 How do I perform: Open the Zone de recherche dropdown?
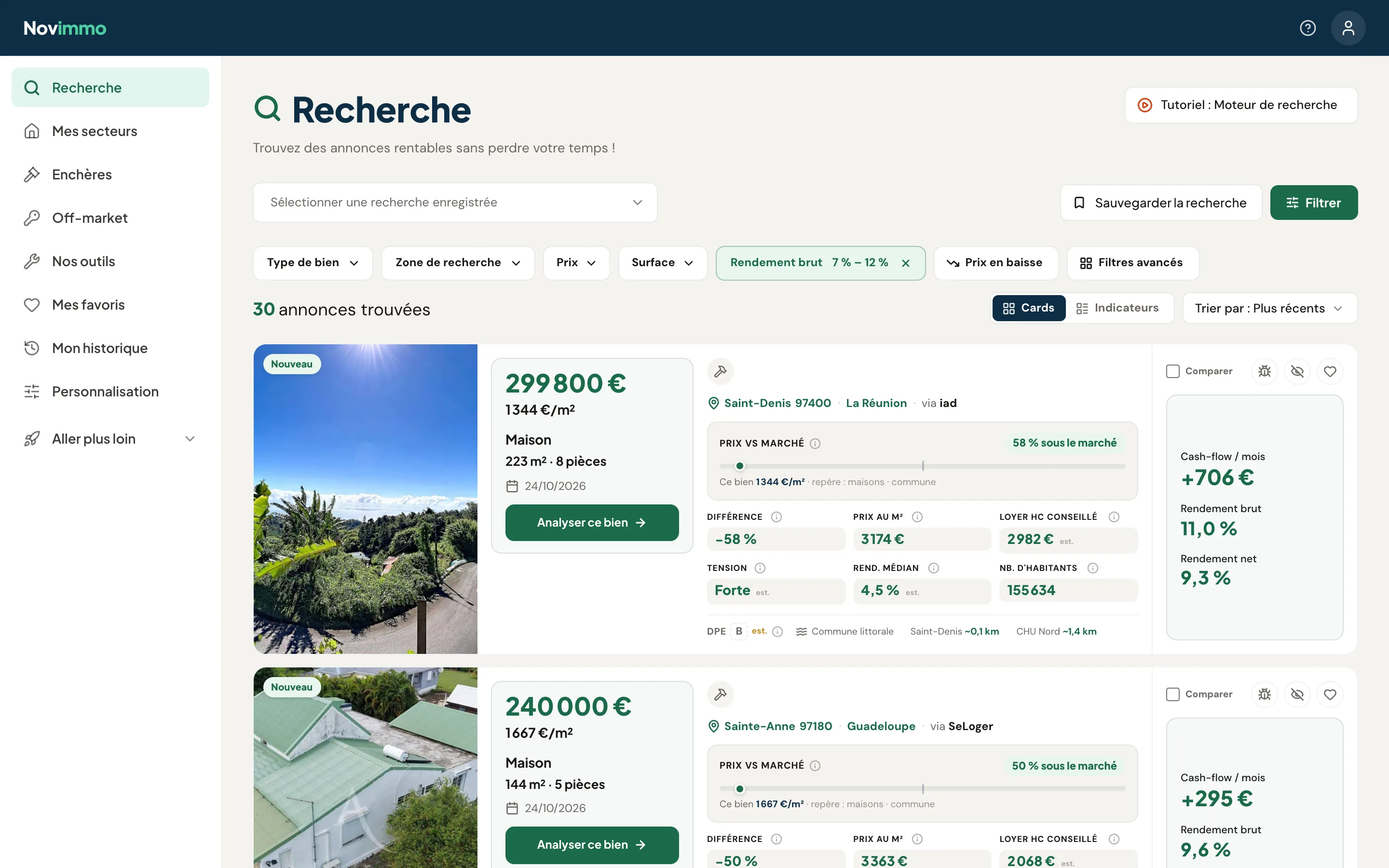pos(458,263)
